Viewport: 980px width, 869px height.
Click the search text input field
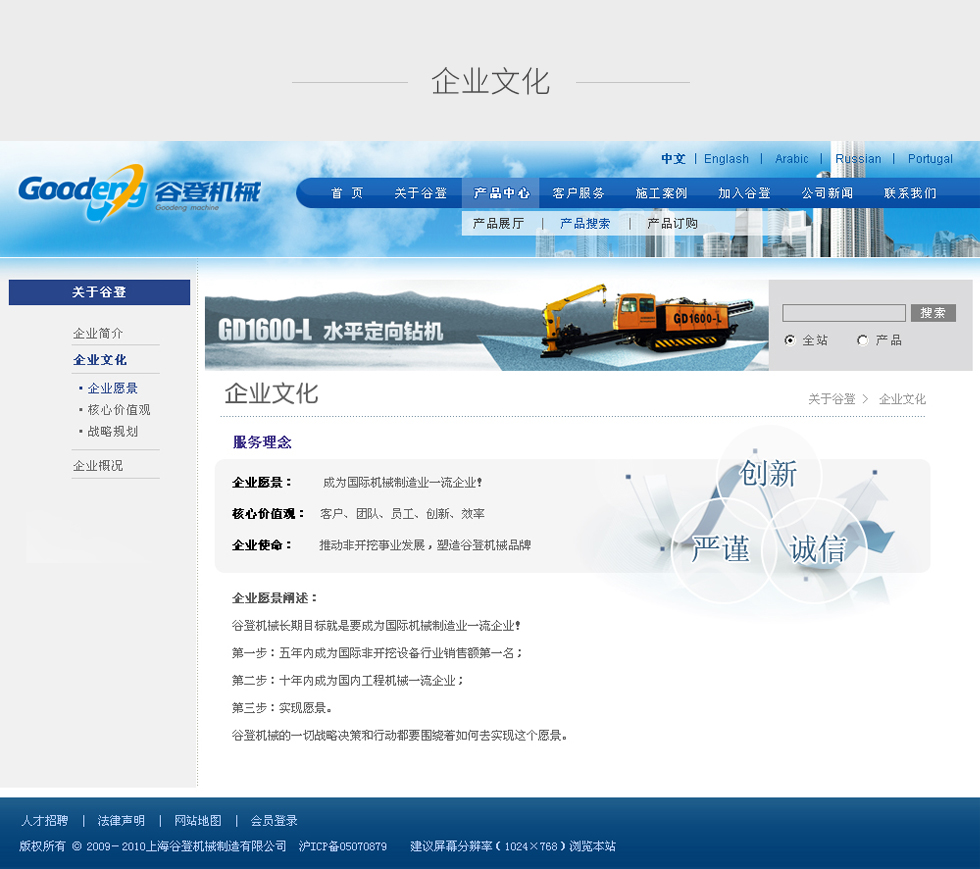pos(843,313)
